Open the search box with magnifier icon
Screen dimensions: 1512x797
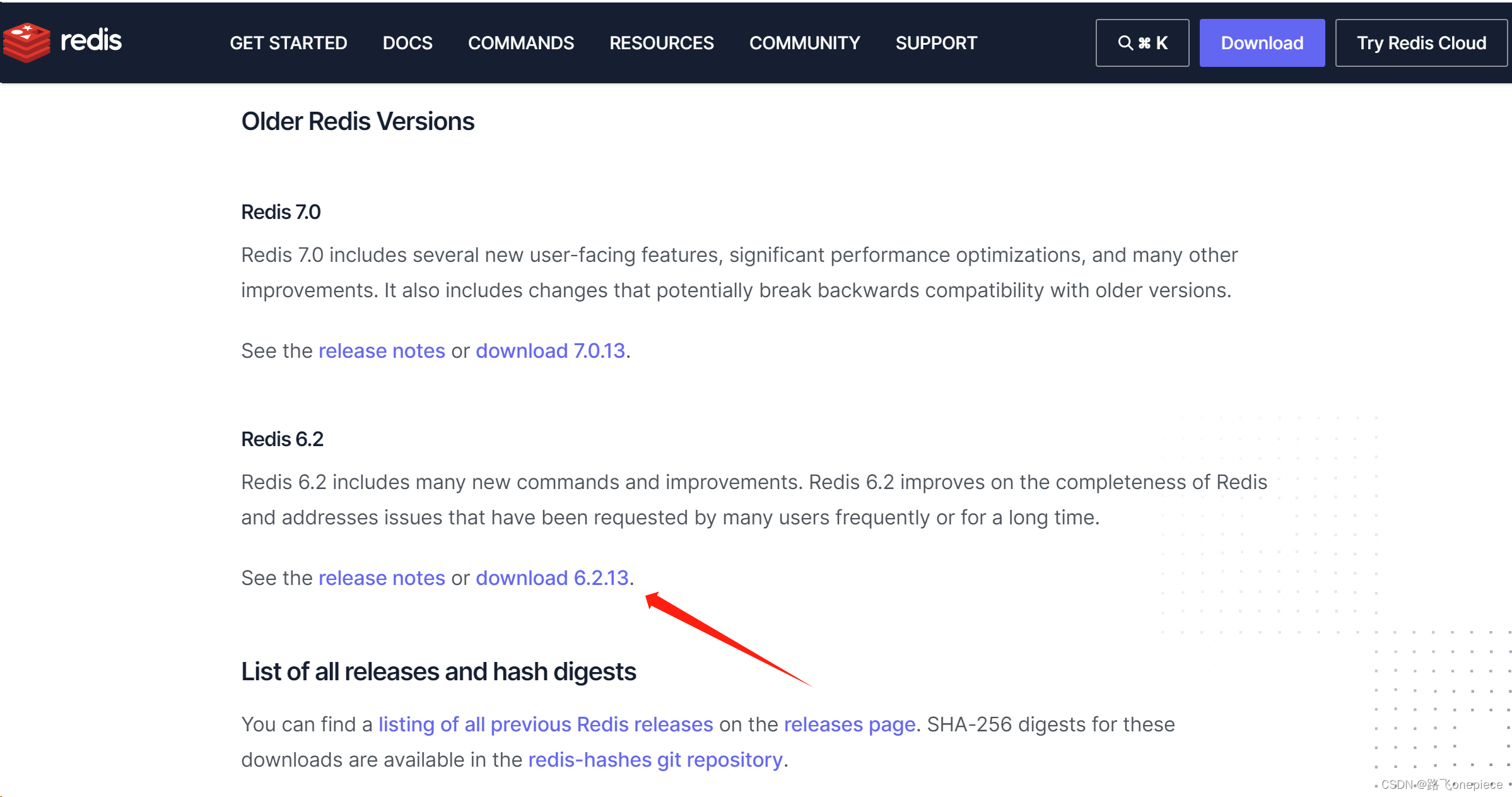(1142, 43)
